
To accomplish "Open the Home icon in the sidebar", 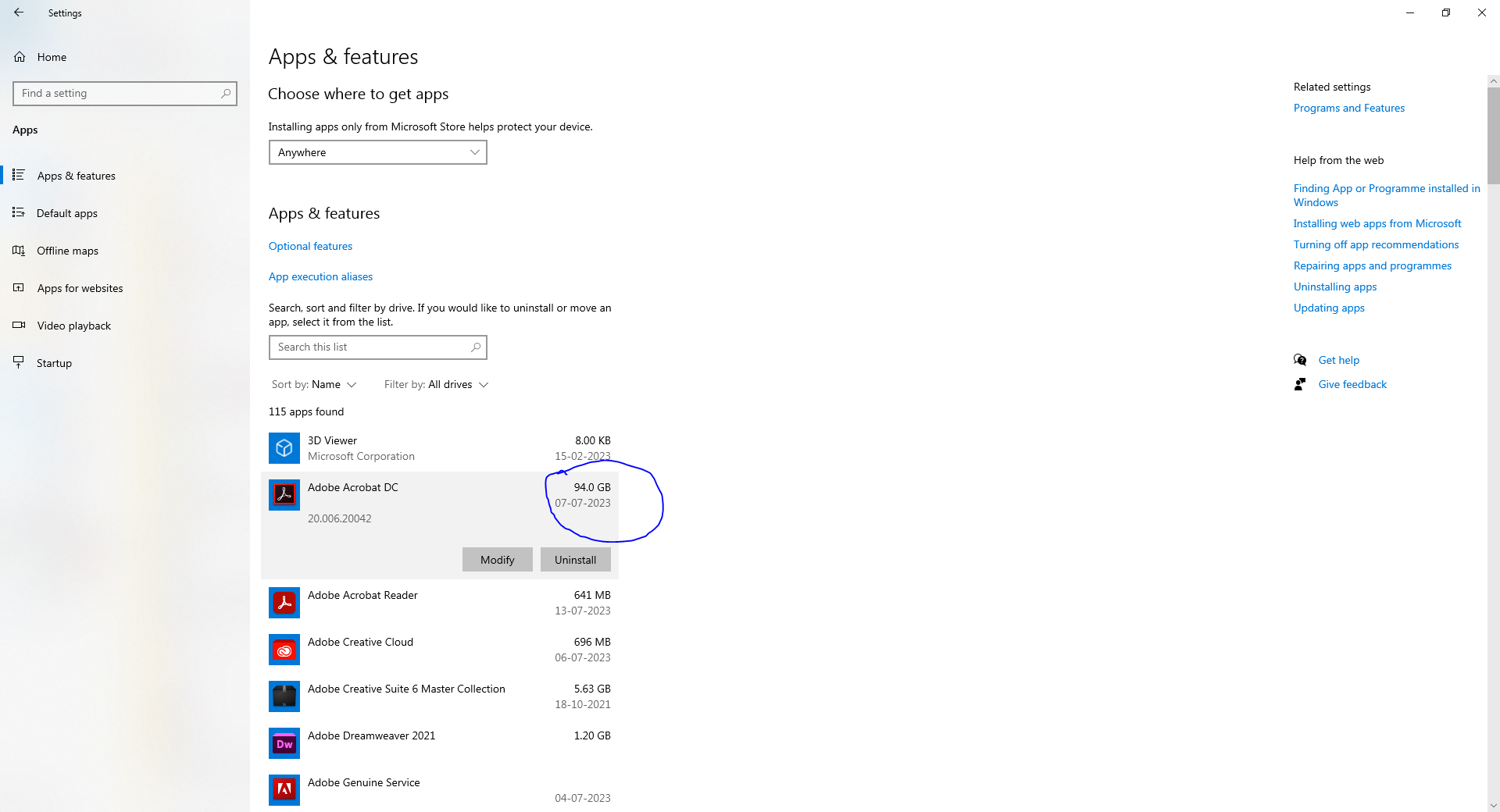I will 20,57.
